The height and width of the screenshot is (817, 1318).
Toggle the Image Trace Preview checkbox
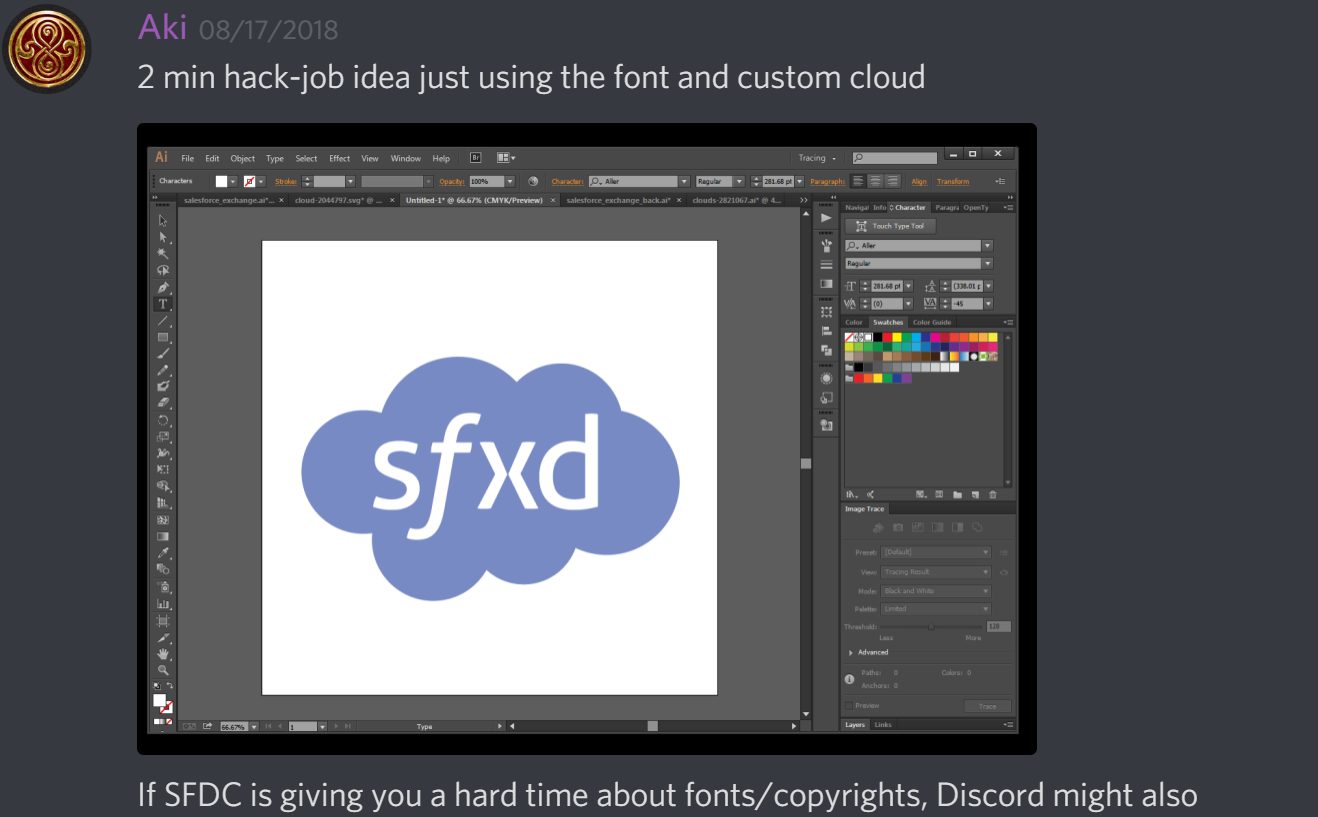coord(849,706)
